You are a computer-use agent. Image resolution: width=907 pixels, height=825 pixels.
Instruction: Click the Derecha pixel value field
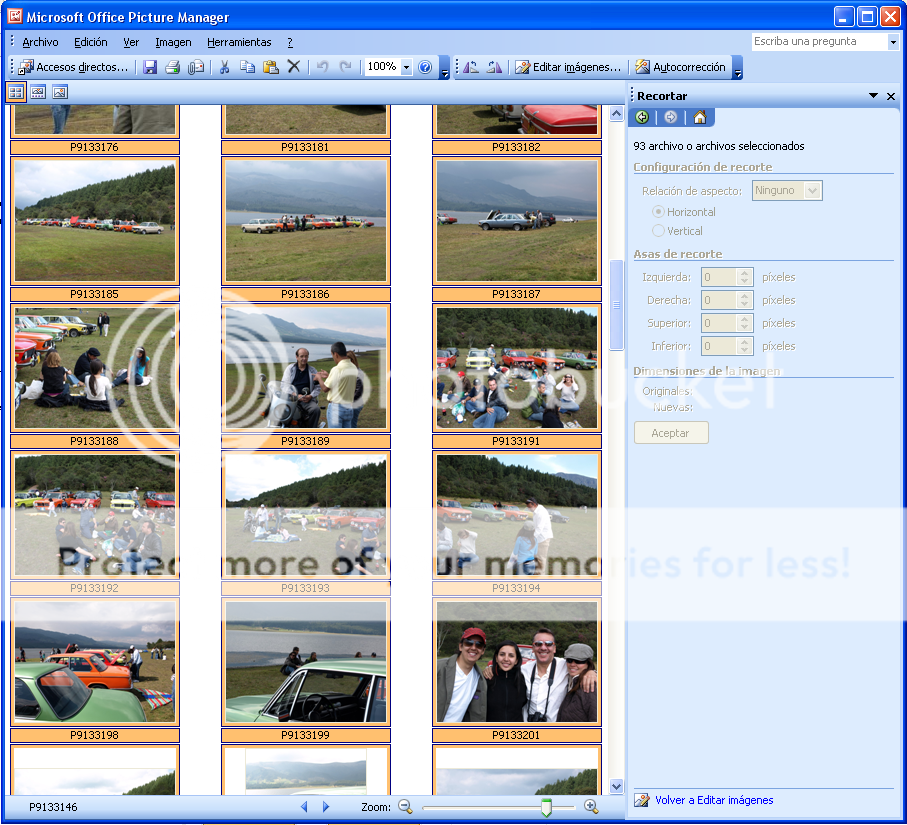(x=720, y=300)
